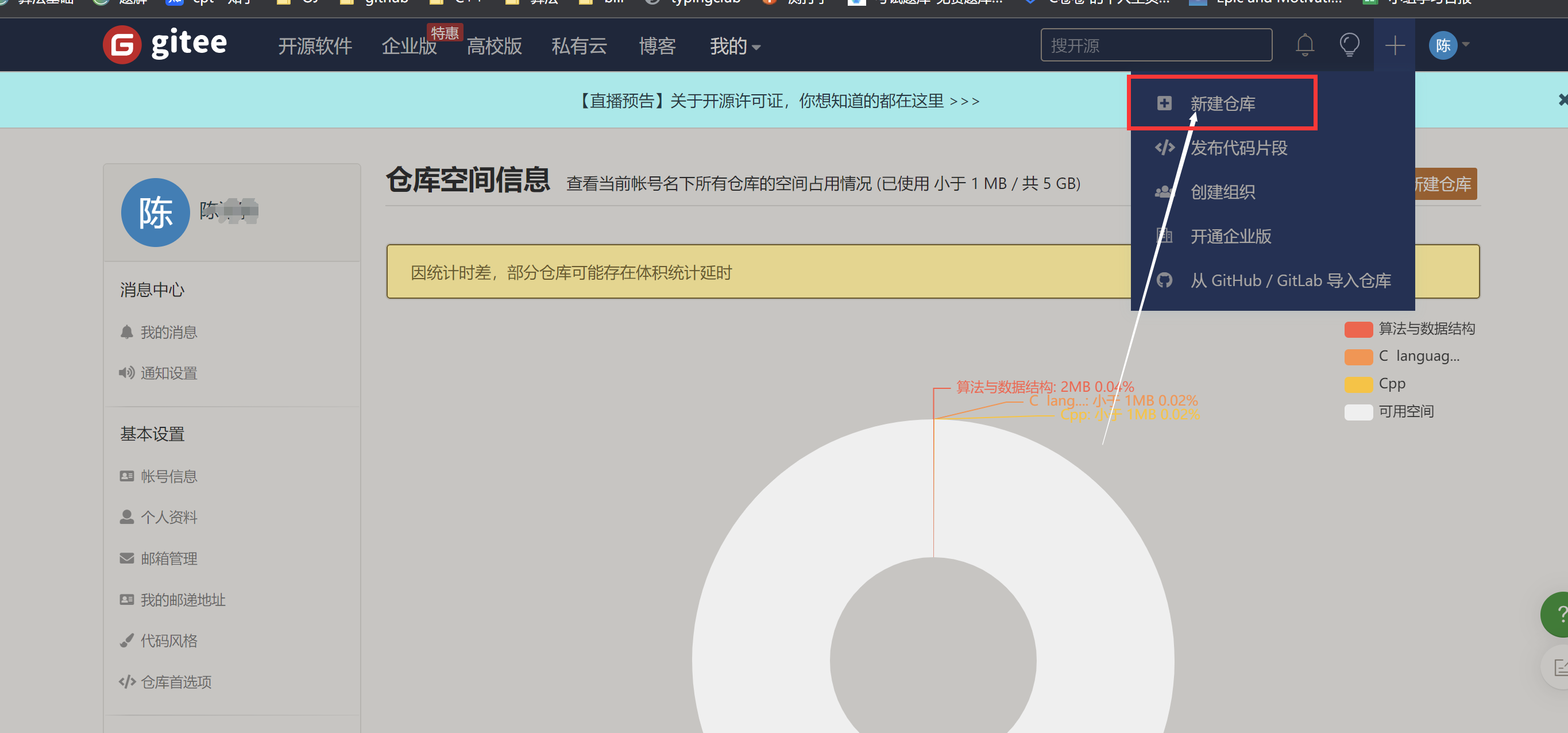
Task: Click the 特惠 badge on 企业版
Action: pyautogui.click(x=445, y=32)
